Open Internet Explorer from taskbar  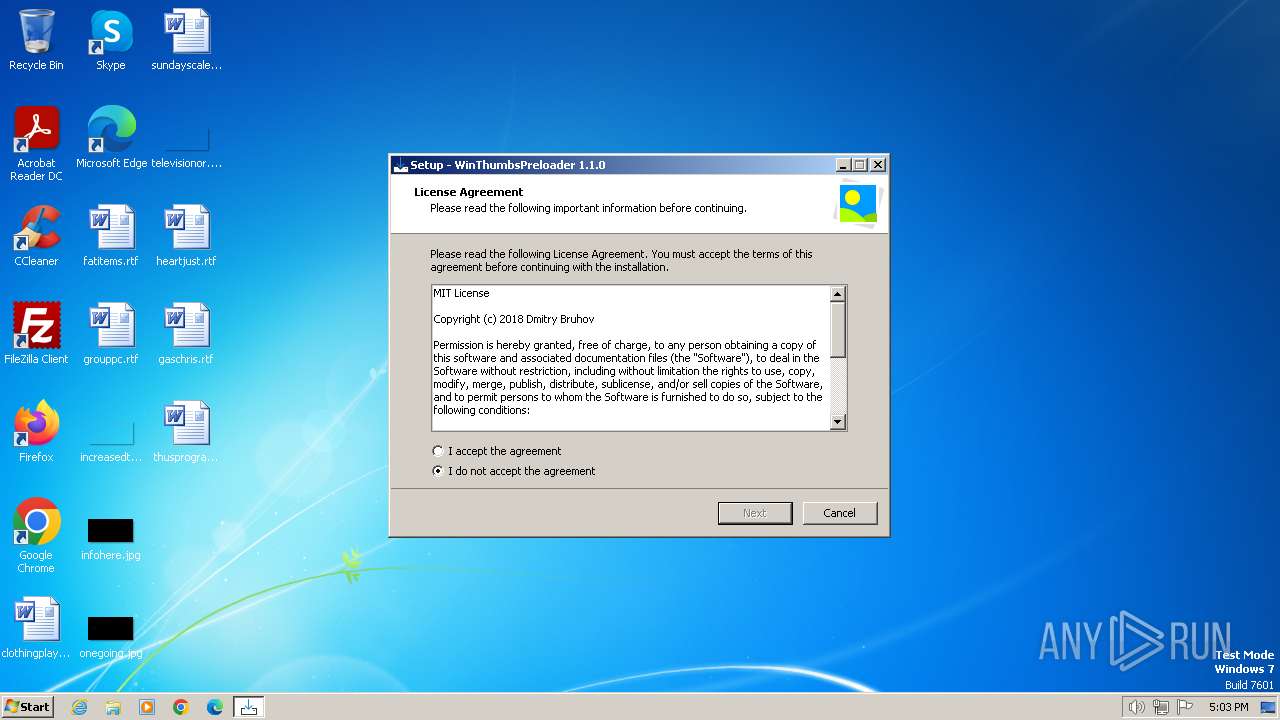(x=79, y=707)
